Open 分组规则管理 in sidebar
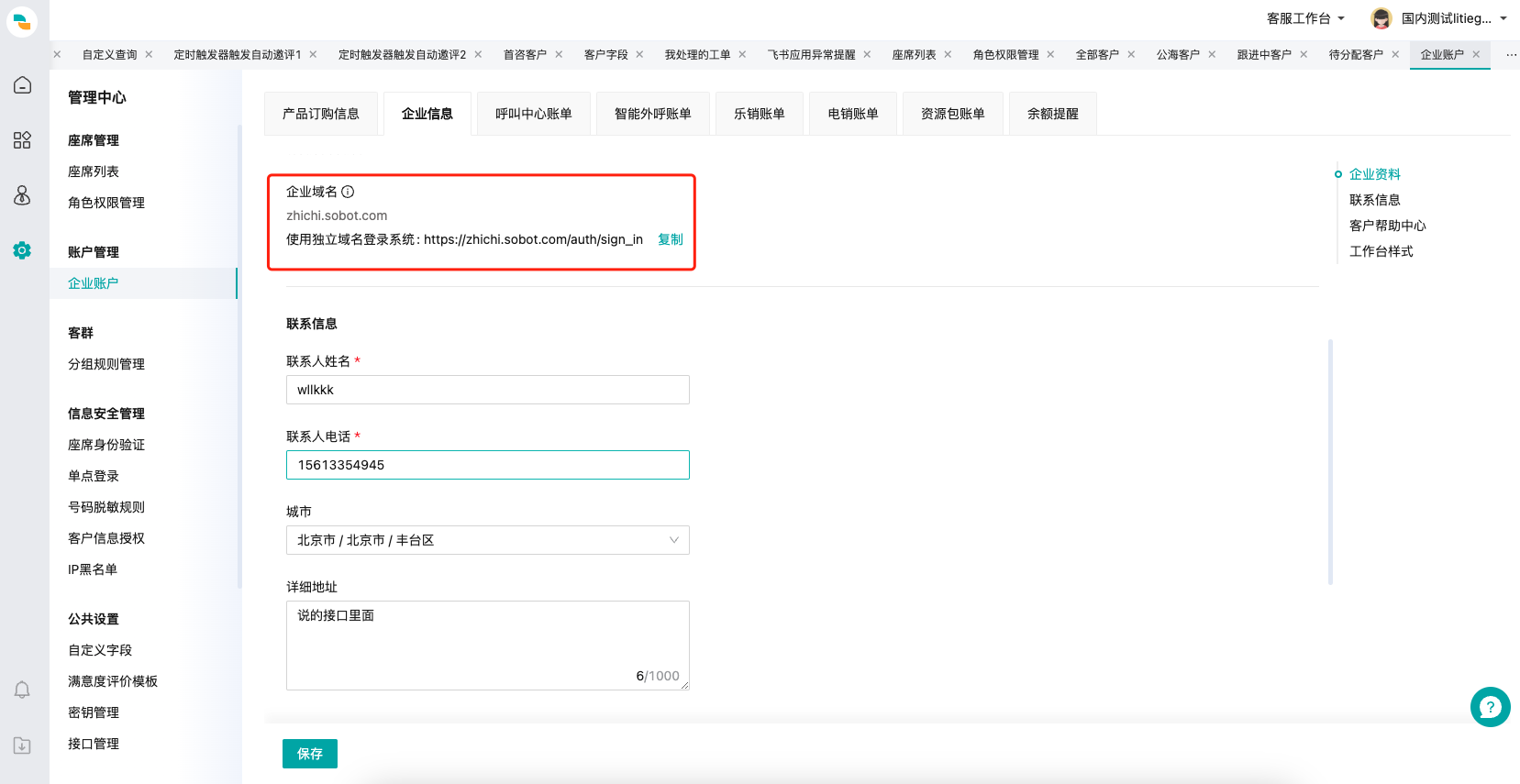Screen dimensions: 1520x784 pyautogui.click(x=106, y=364)
